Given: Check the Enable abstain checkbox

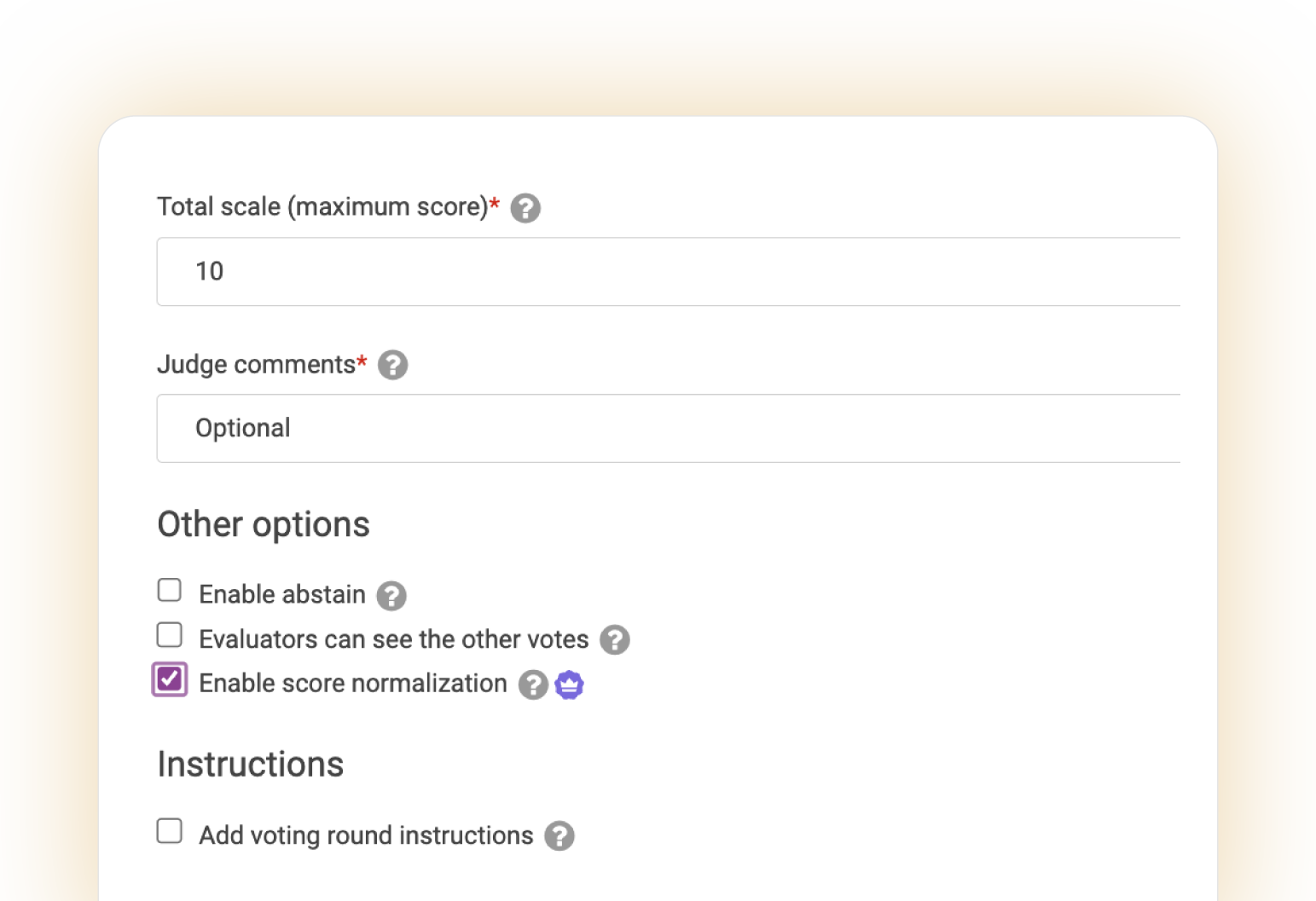Looking at the screenshot, I should [x=170, y=590].
